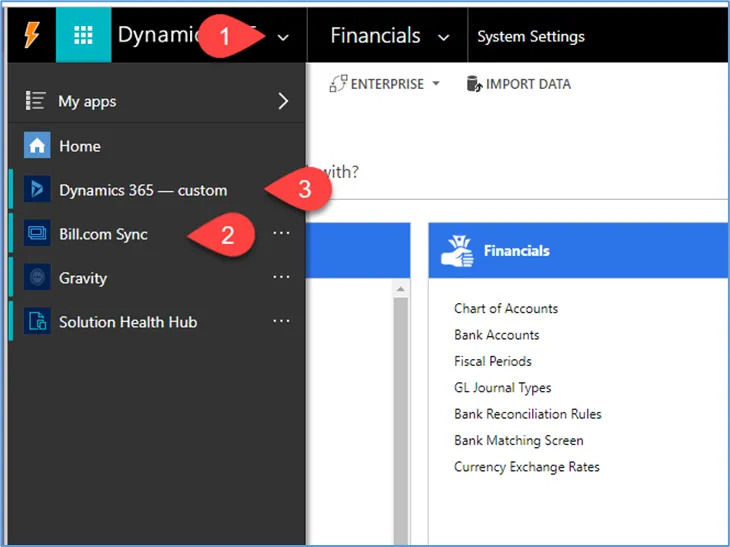Click the Financials tile header

point(578,250)
